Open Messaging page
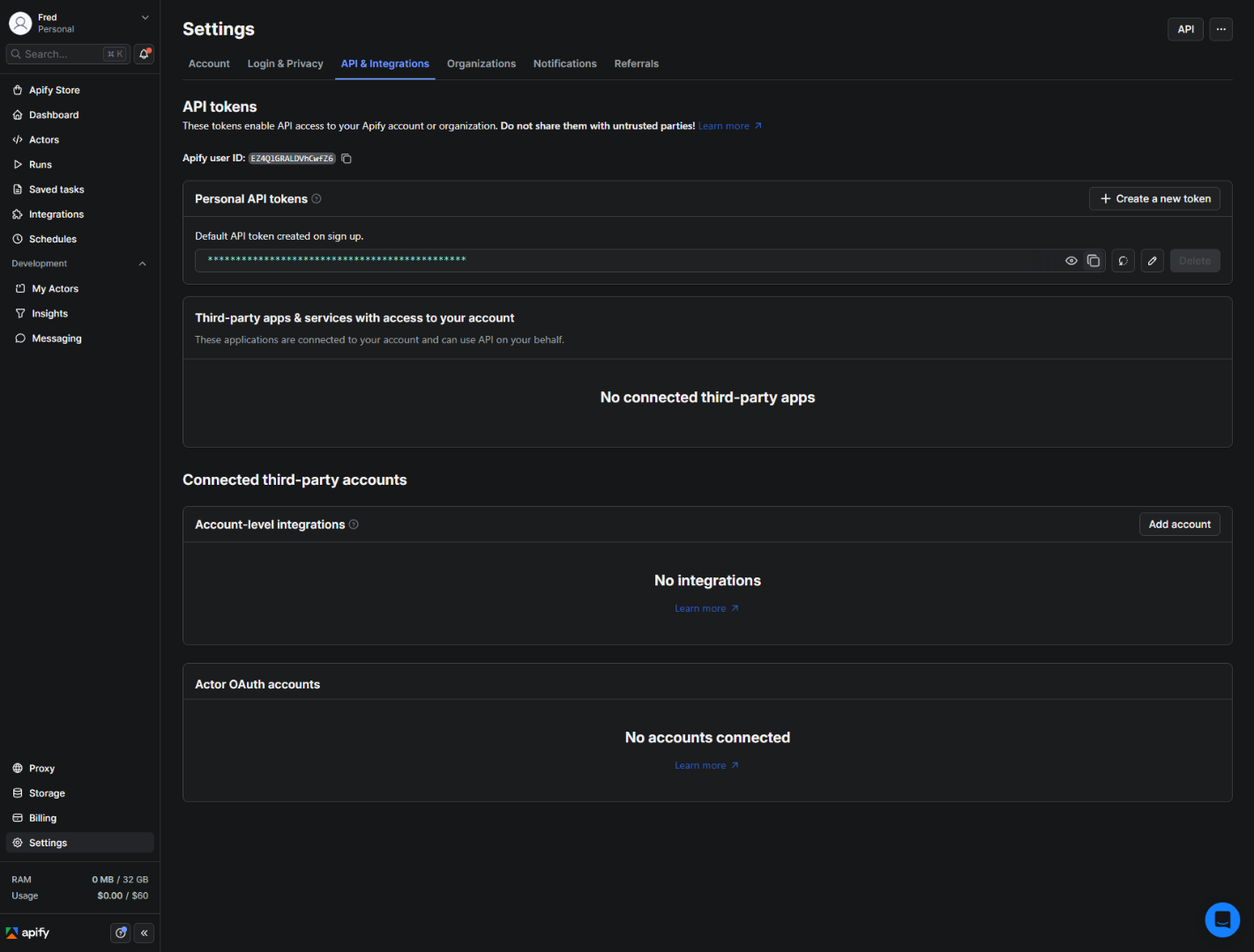1254x952 pixels. point(80,338)
